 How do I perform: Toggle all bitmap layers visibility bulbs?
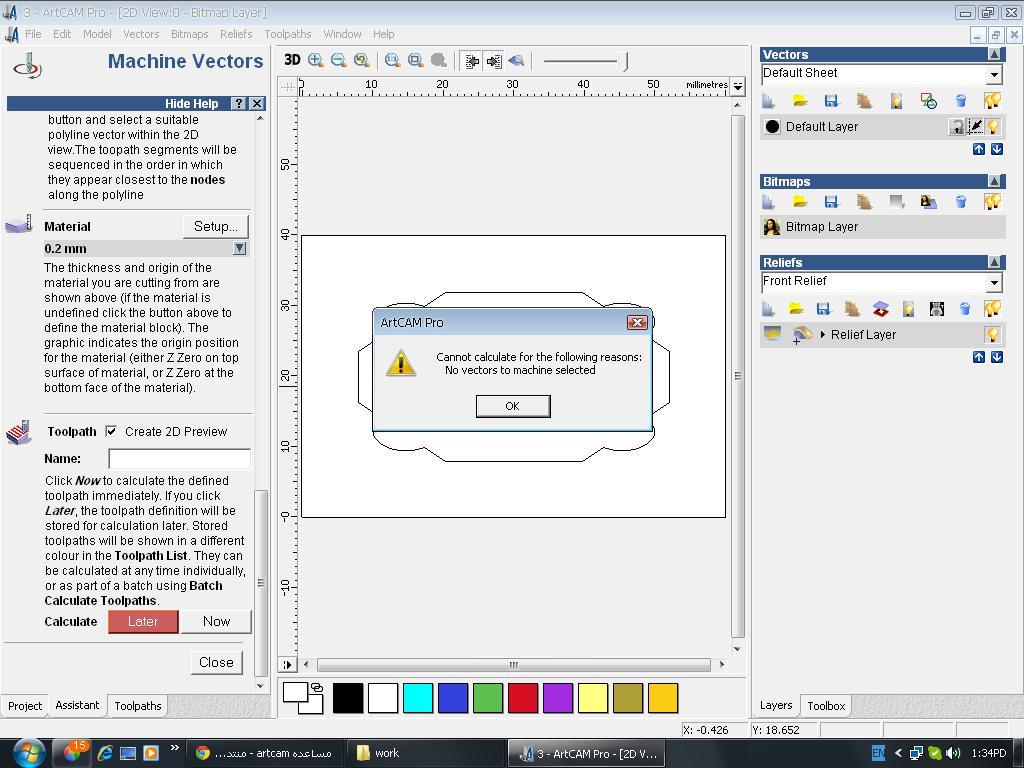[993, 202]
